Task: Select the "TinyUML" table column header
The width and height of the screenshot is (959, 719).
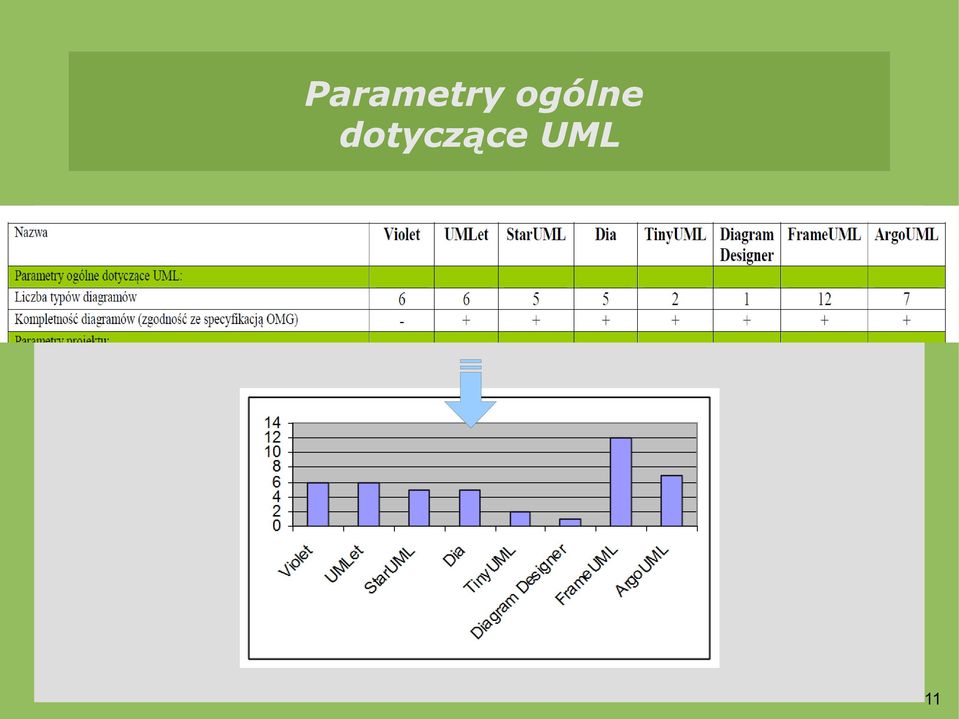Action: point(675,235)
